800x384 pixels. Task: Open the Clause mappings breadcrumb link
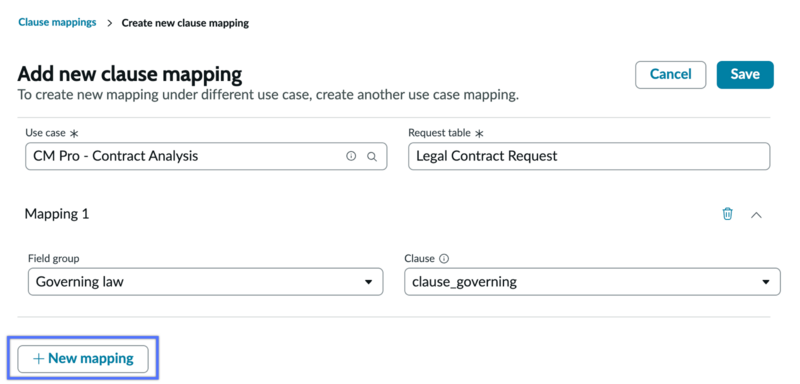[57, 22]
